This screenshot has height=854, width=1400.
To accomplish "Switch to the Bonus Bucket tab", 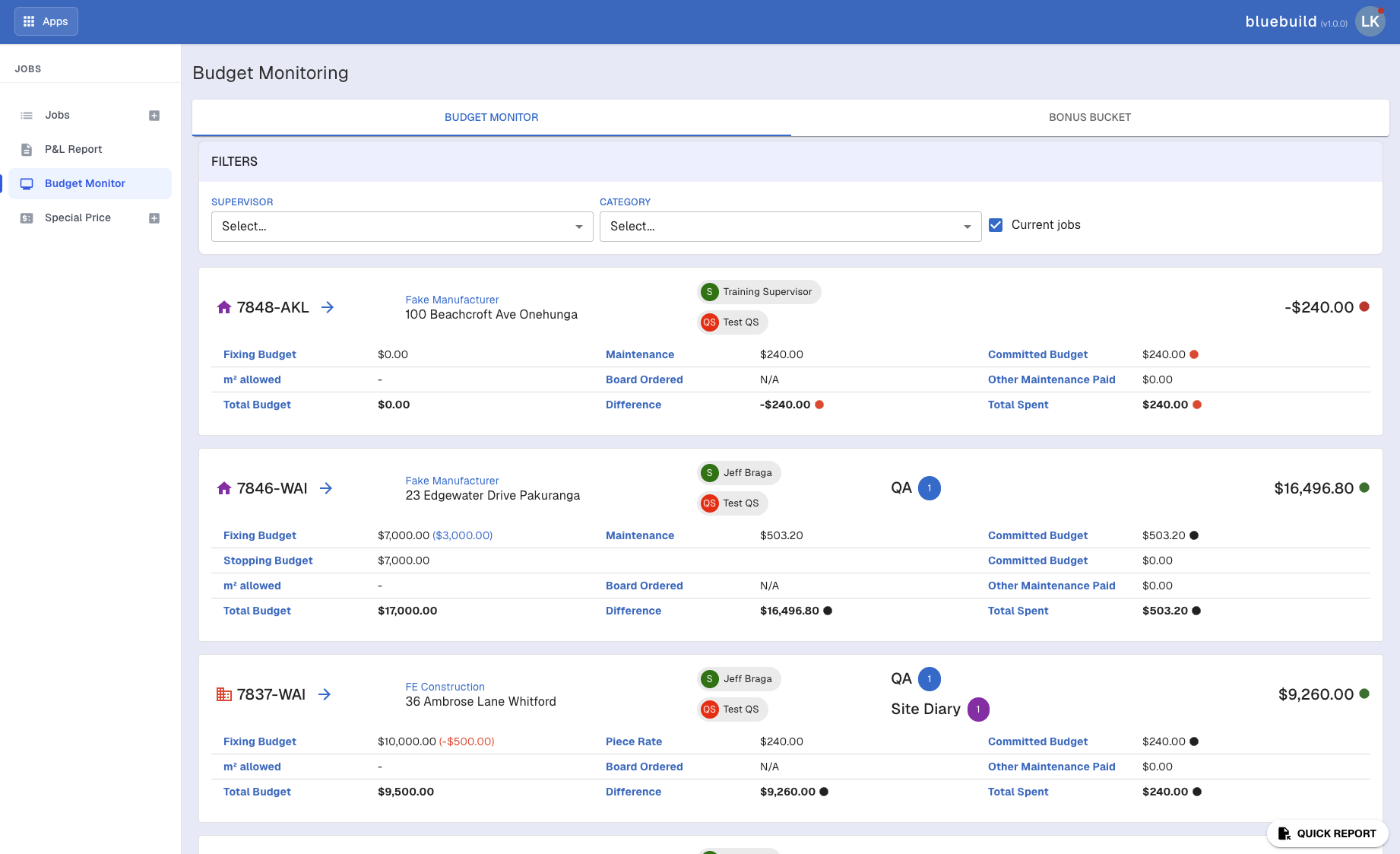I will point(1090,117).
